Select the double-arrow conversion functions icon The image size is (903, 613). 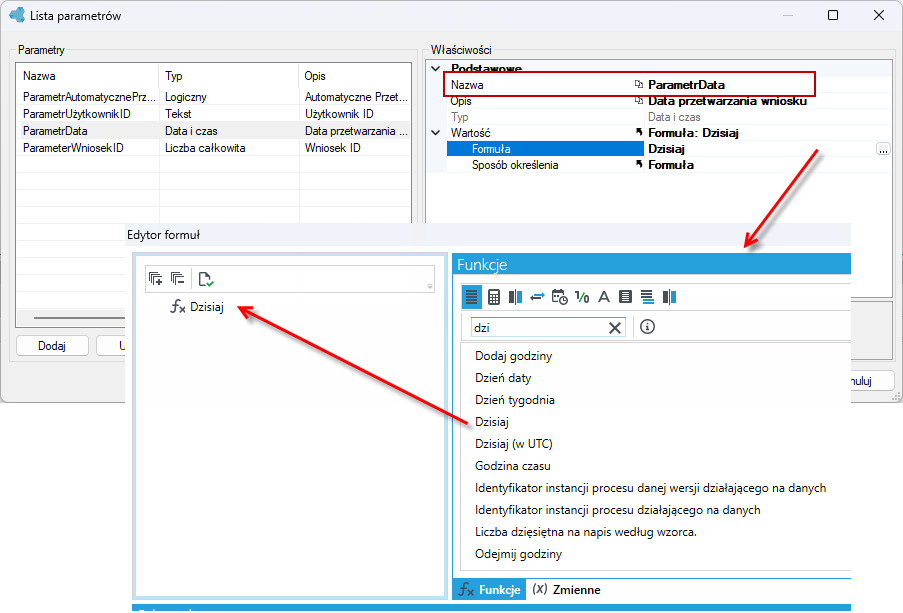[537, 297]
